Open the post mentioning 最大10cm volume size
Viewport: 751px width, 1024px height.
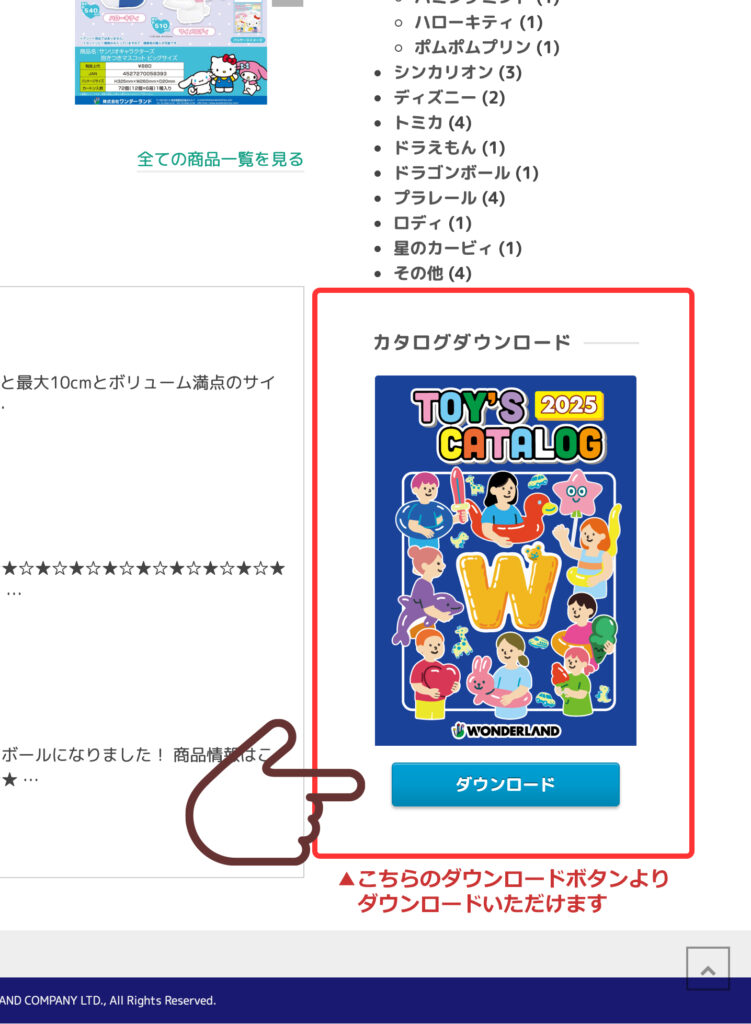(x=138, y=383)
